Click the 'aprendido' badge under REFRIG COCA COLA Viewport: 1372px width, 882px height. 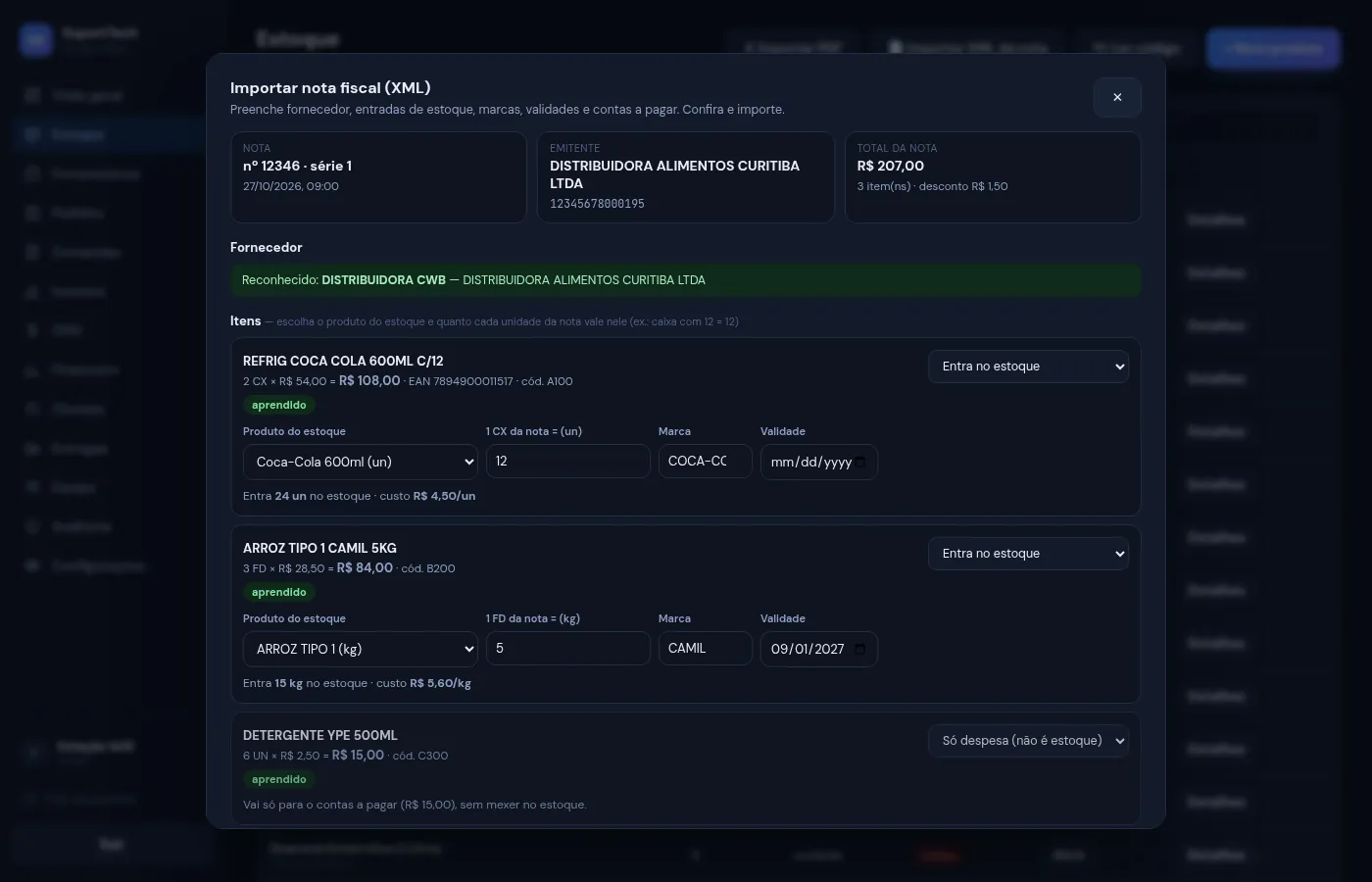pyautogui.click(x=279, y=405)
